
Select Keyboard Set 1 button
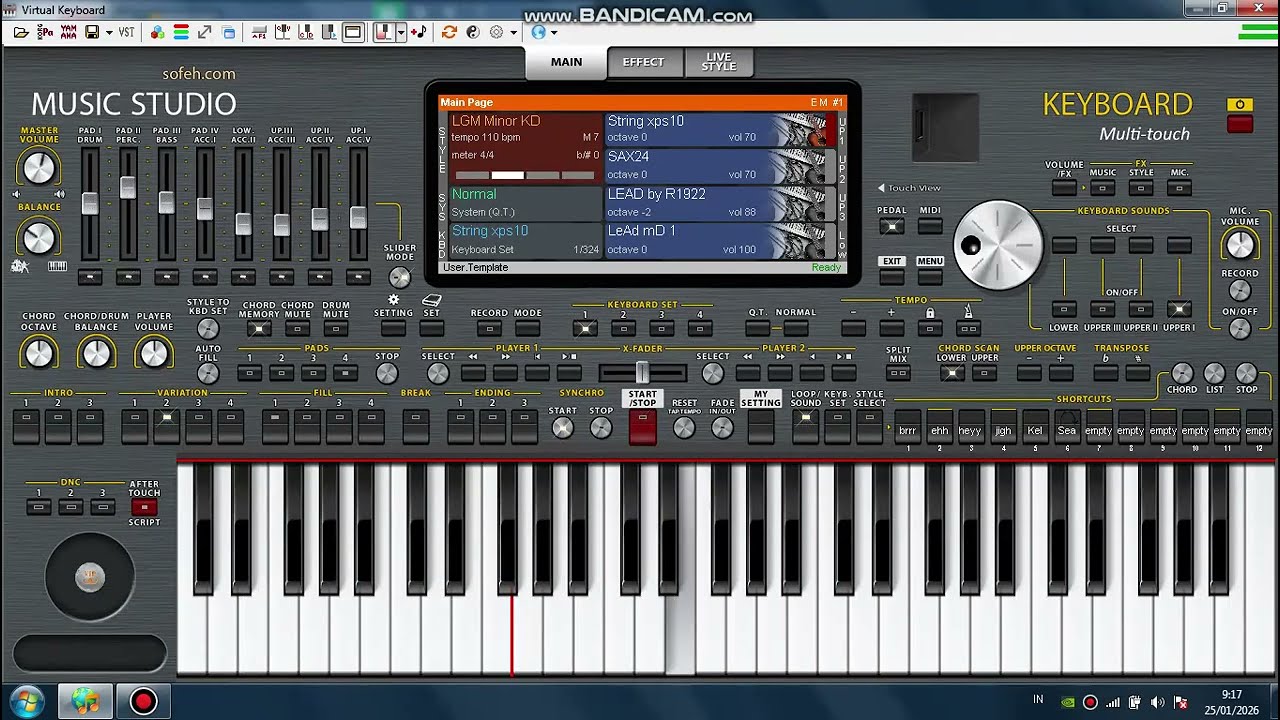[585, 328]
